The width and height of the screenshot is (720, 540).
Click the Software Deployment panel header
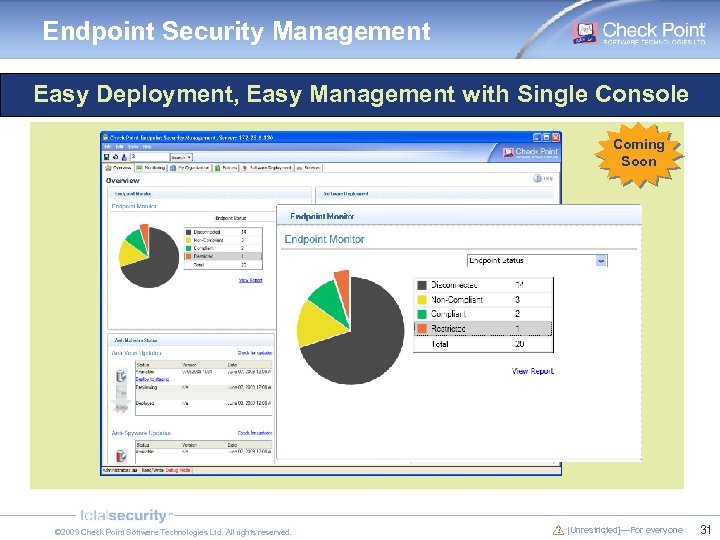pos(434,194)
